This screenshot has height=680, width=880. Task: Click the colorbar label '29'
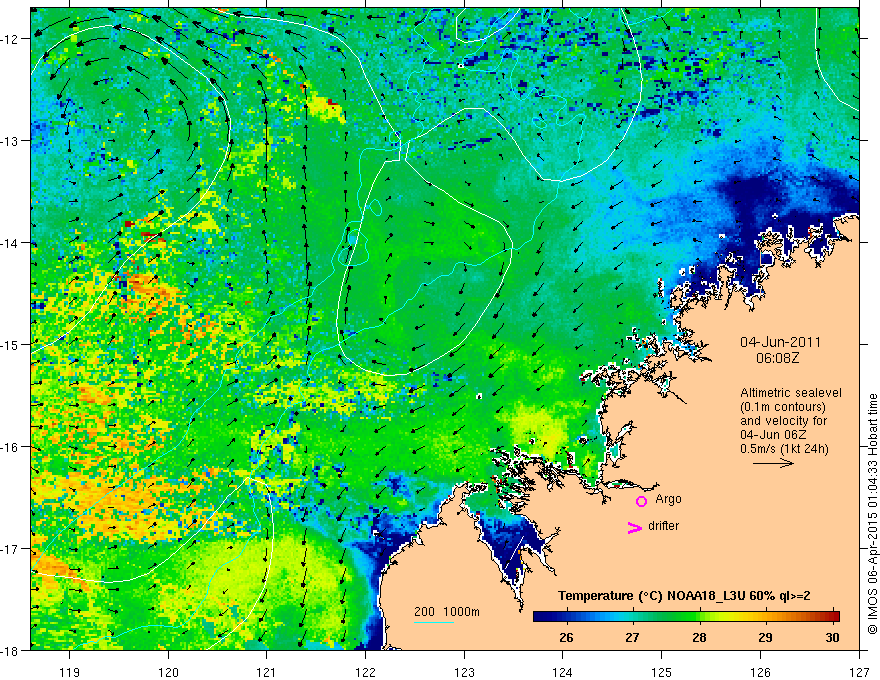pyautogui.click(x=766, y=637)
